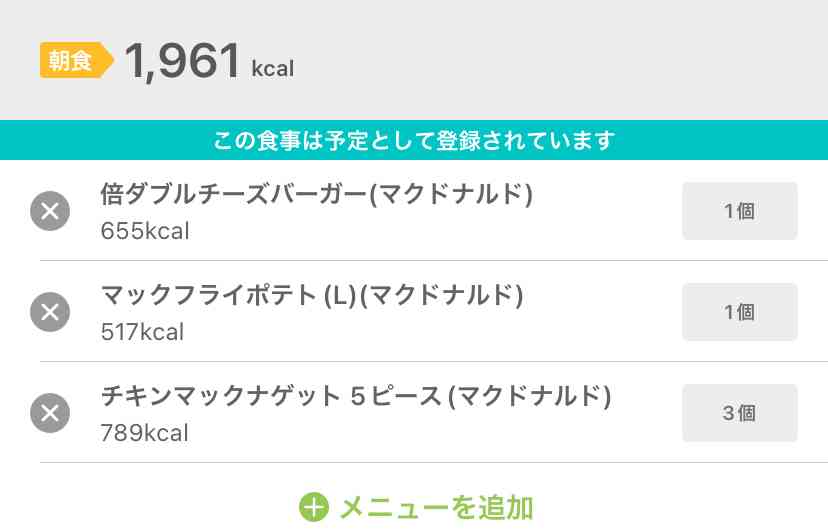
Task: Open the 3個 quantity picker
Action: click(x=739, y=413)
